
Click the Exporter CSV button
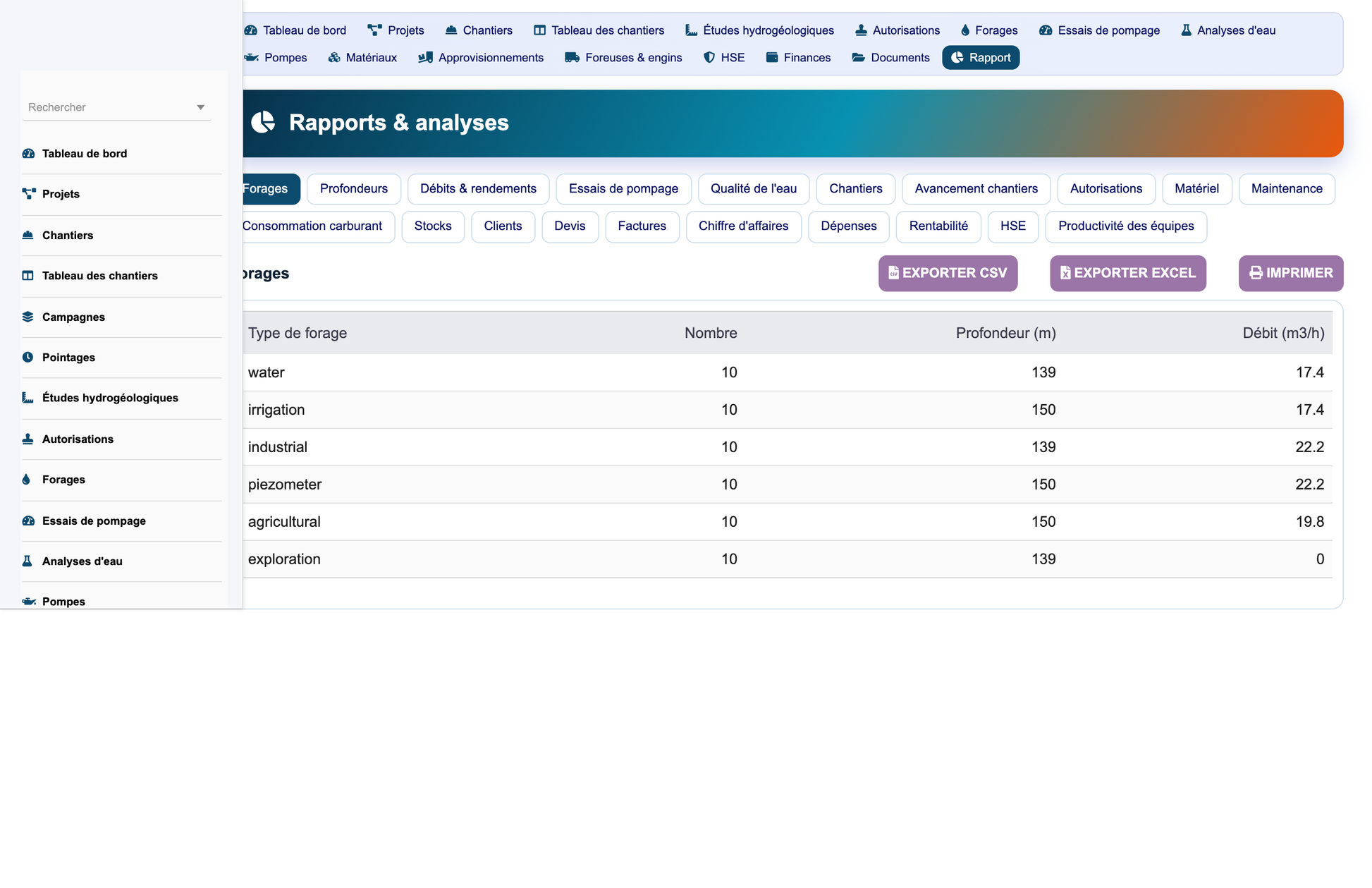948,273
